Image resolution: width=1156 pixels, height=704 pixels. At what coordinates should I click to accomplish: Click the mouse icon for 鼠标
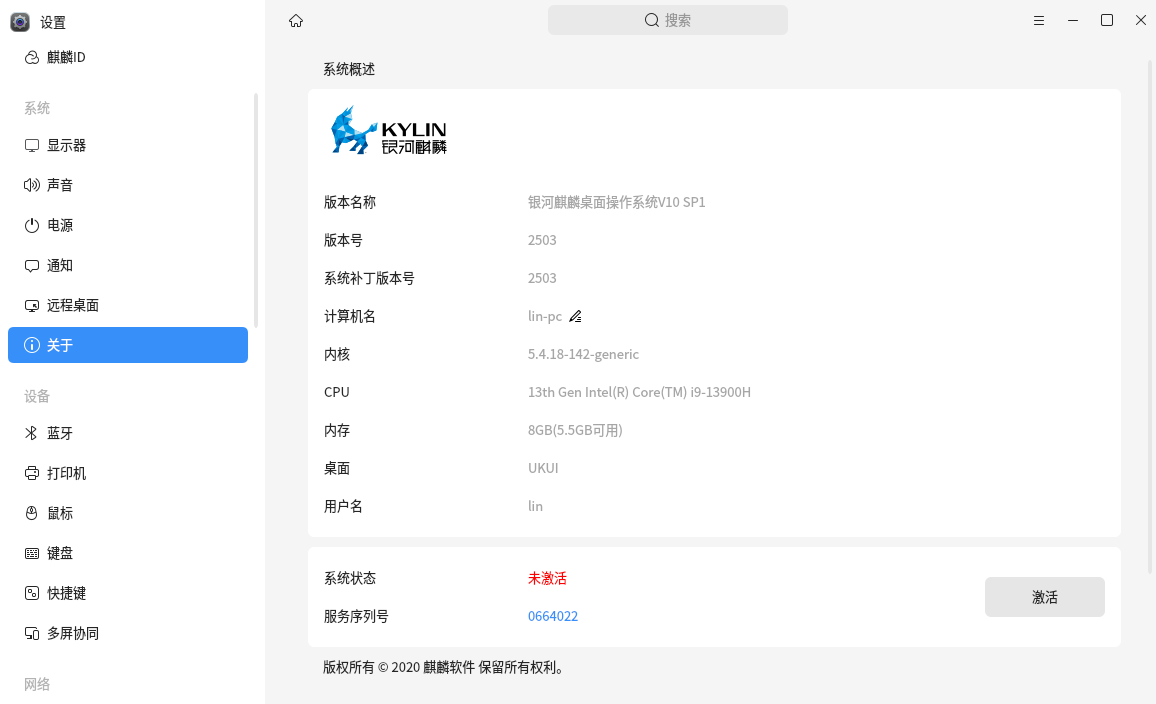point(32,513)
